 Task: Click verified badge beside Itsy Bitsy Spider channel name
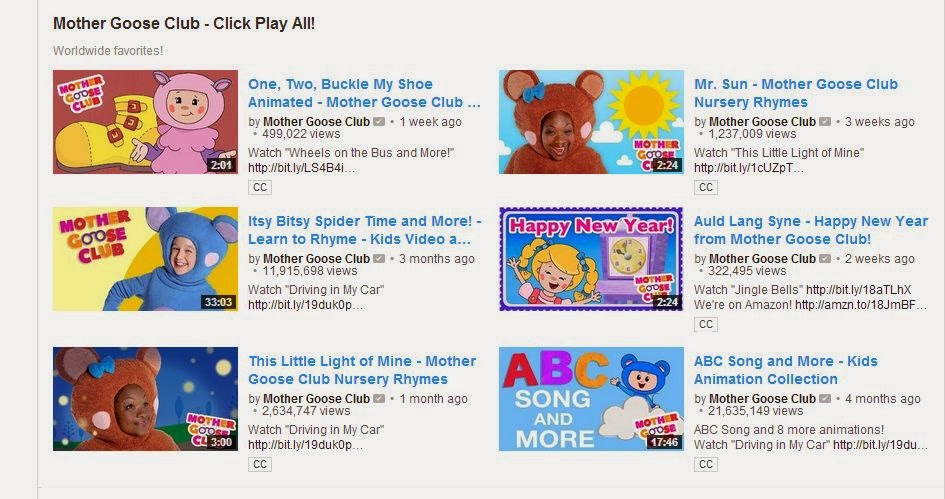(379, 259)
